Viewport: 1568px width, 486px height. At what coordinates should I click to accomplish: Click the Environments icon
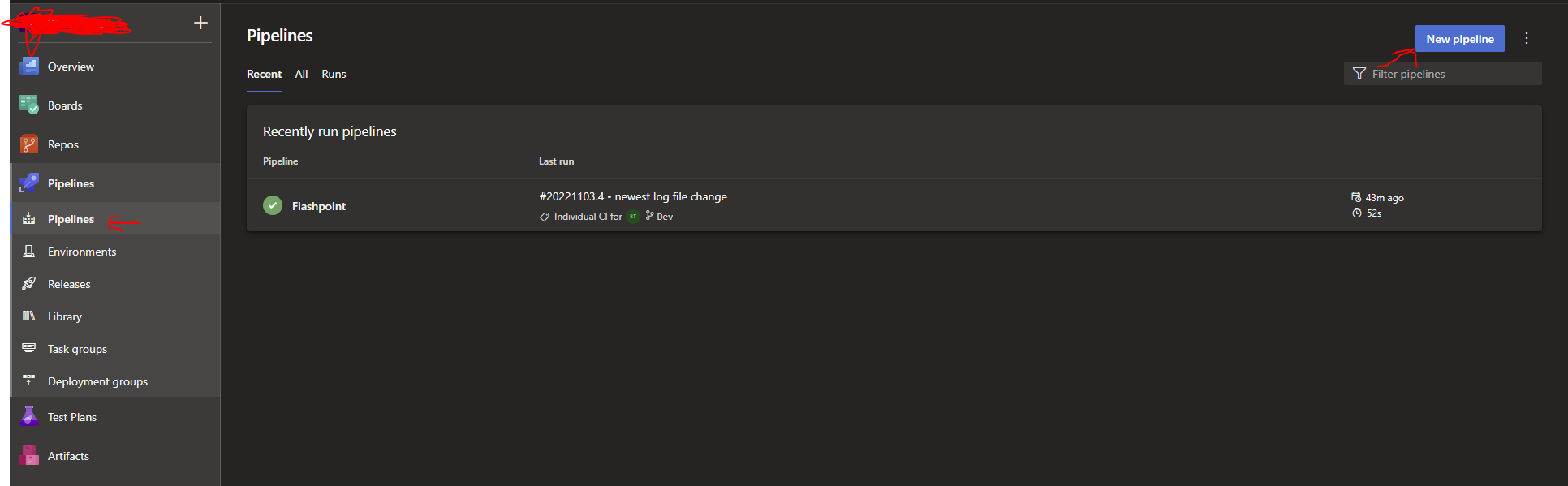pos(29,251)
